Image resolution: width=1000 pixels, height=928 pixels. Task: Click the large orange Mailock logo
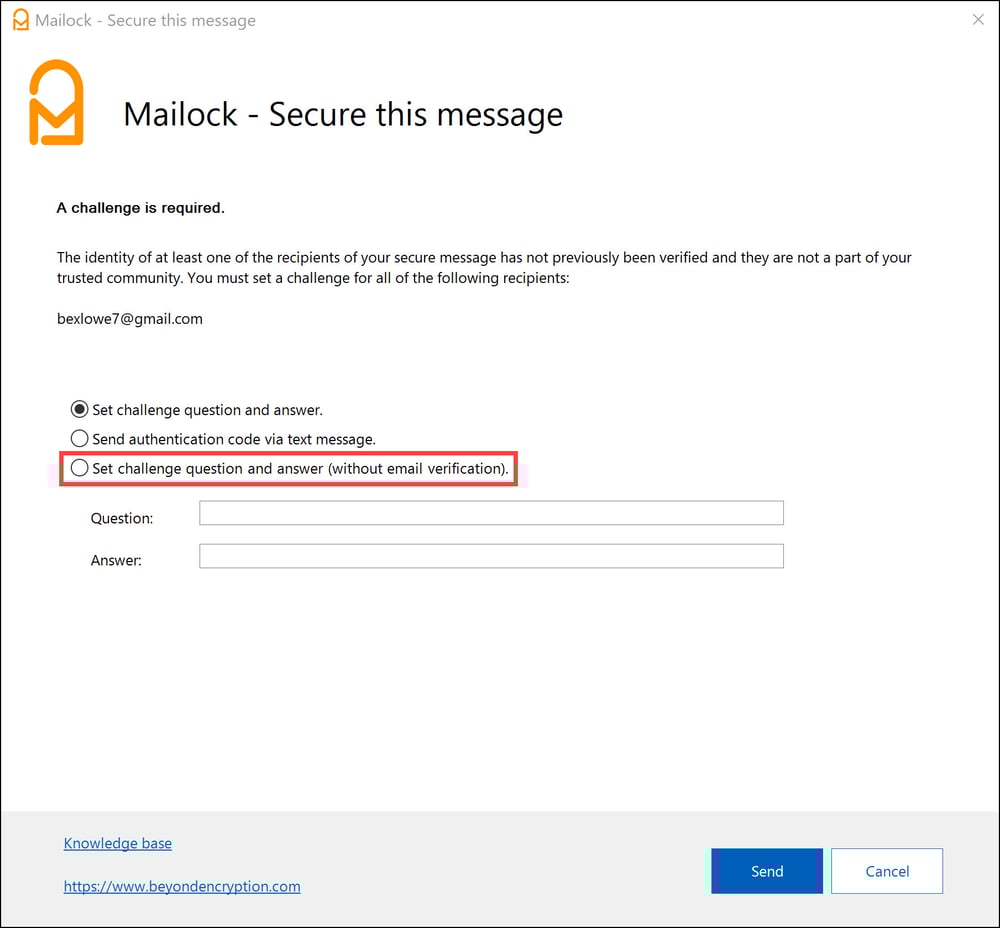coord(56,103)
